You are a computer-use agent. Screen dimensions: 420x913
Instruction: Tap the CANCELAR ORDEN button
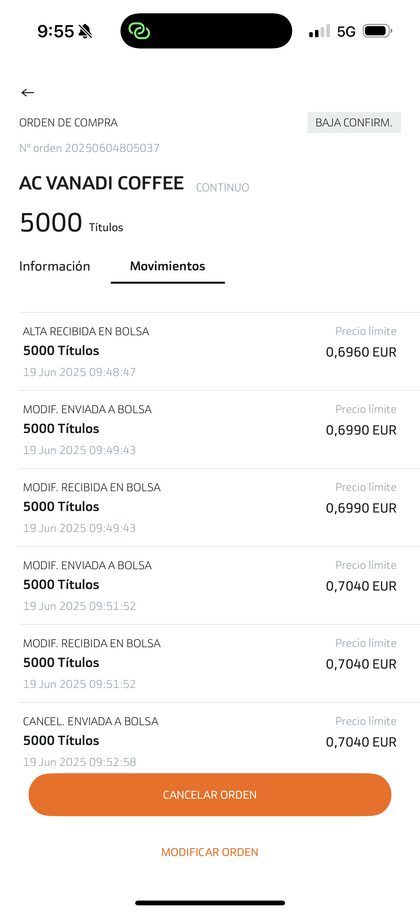click(210, 795)
